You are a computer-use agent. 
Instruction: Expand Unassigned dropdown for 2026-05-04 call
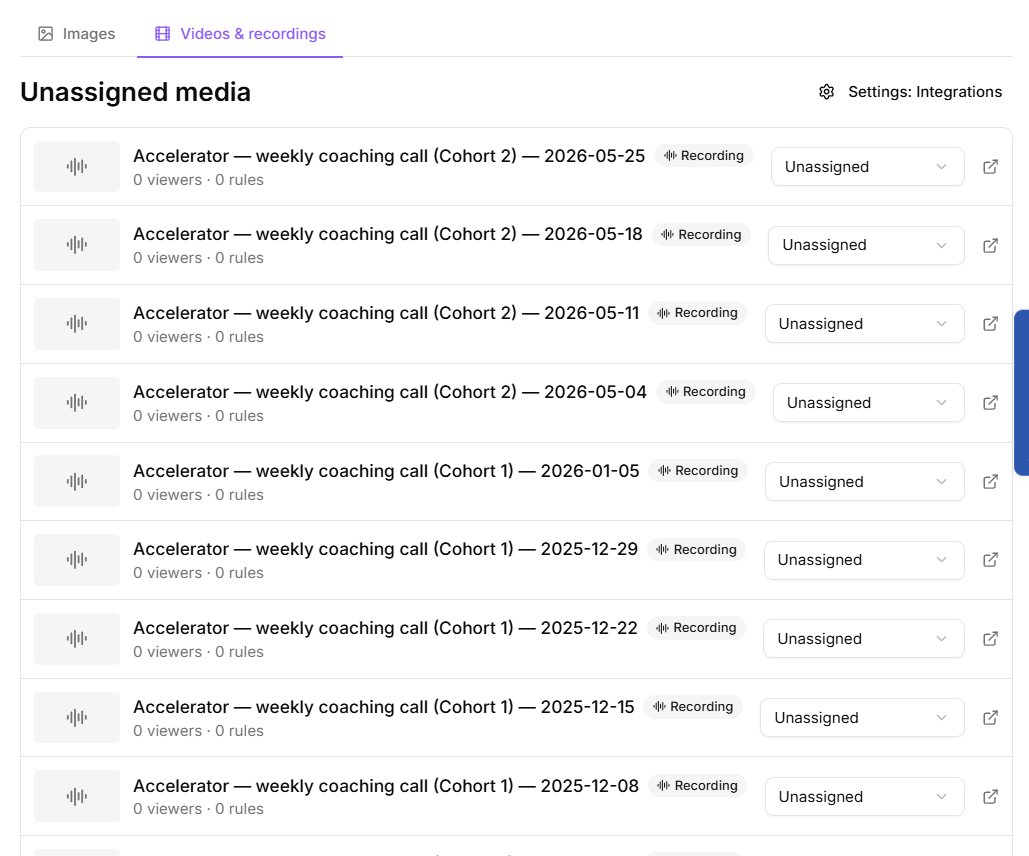(869, 402)
